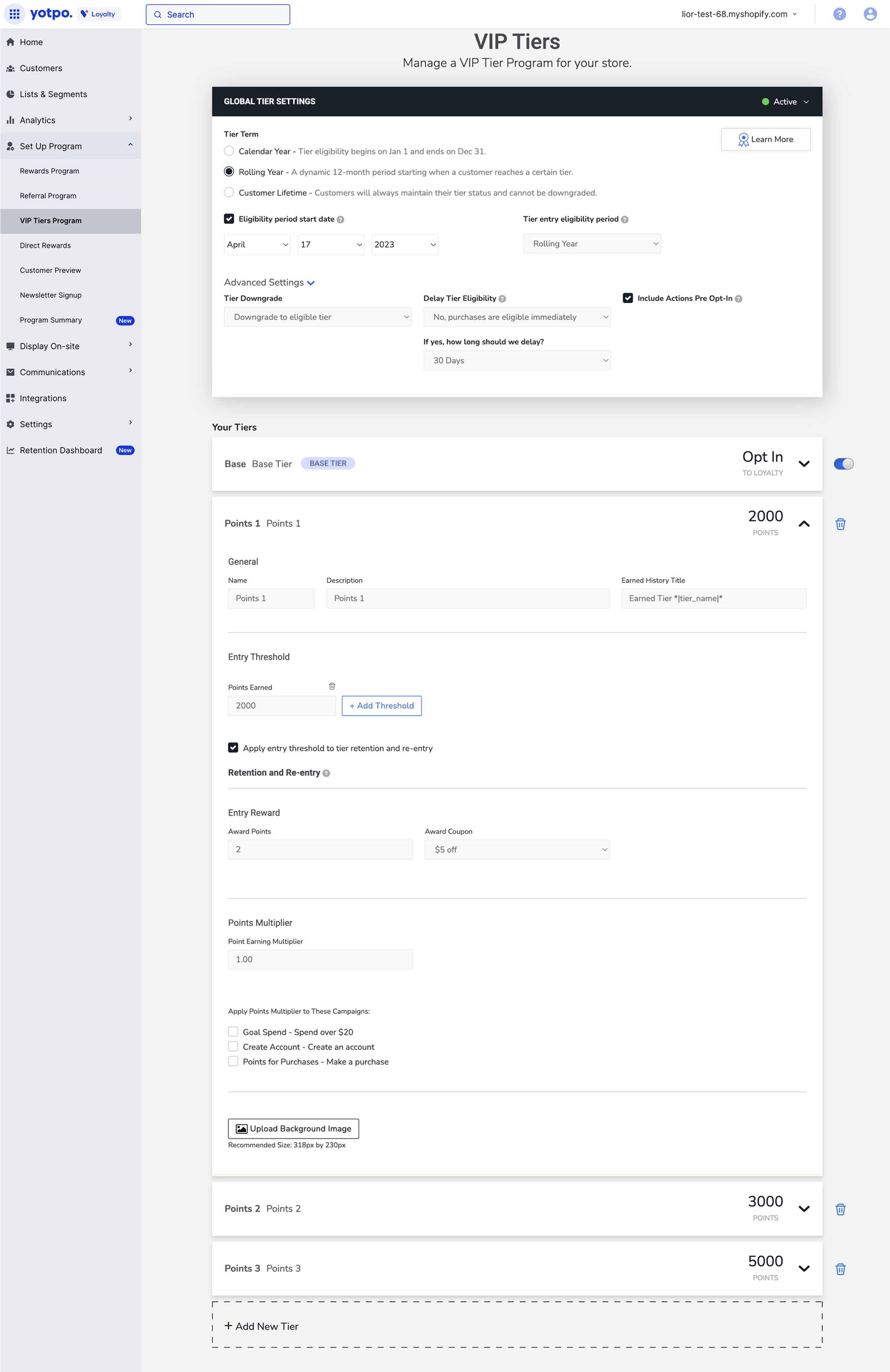
Task: Uncheck Include Actions Pre Opt-In
Action: point(628,298)
